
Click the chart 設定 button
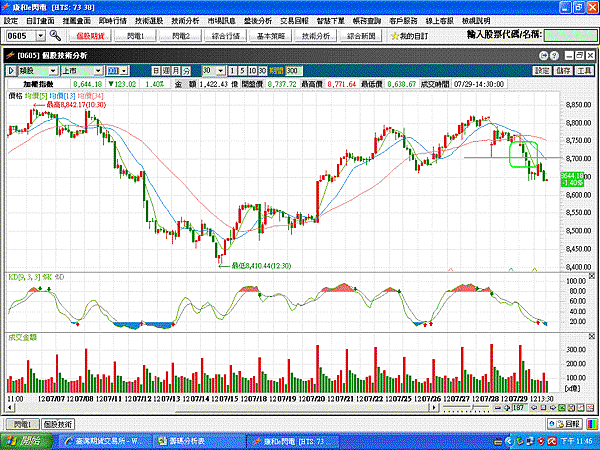(x=542, y=71)
